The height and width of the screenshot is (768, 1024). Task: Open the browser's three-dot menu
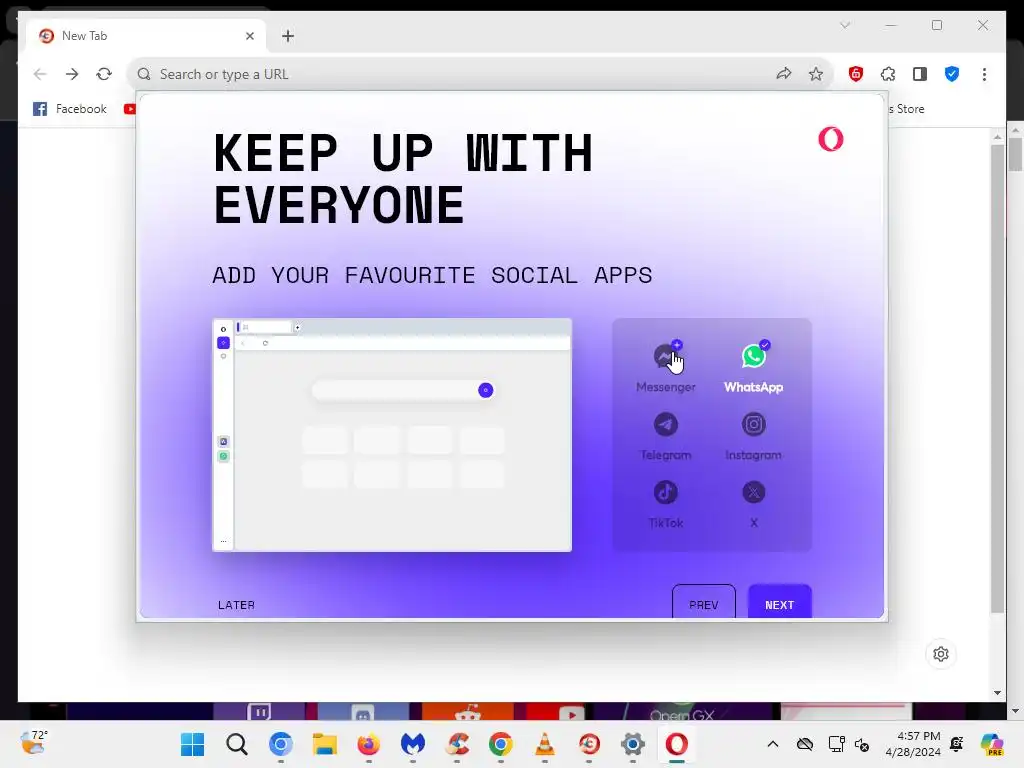[x=984, y=74]
